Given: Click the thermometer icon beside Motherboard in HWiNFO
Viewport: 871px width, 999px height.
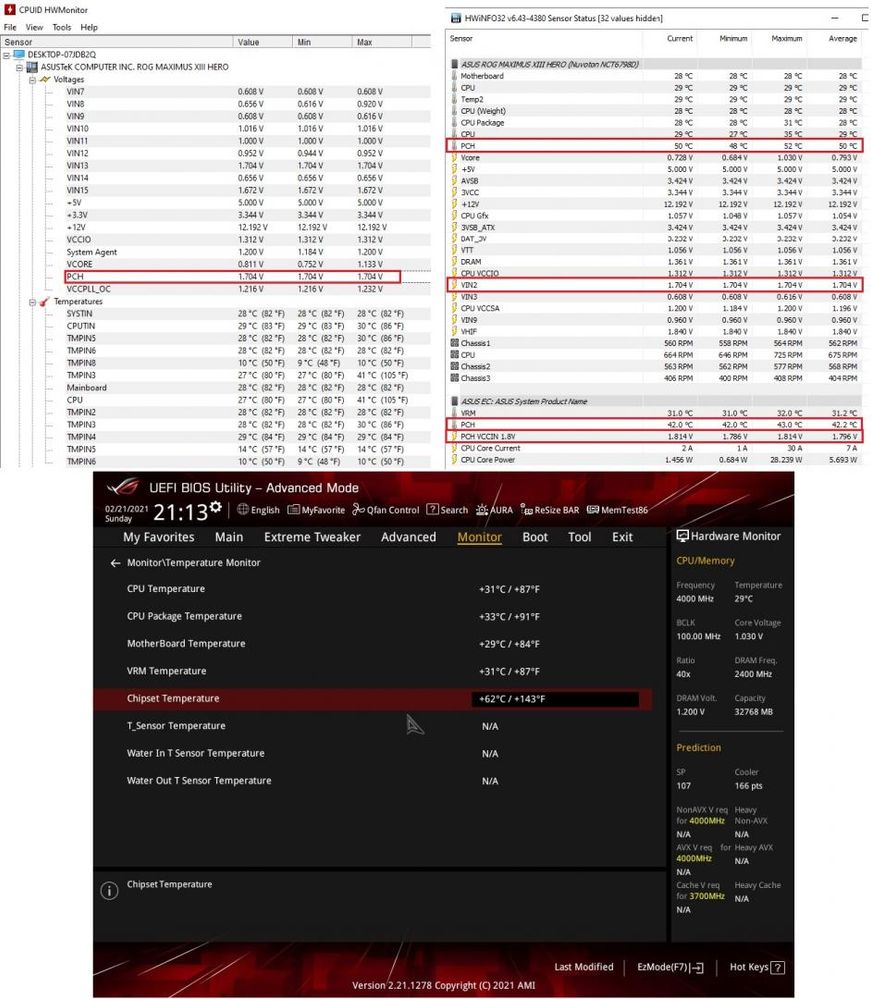Looking at the screenshot, I should pyautogui.click(x=454, y=76).
